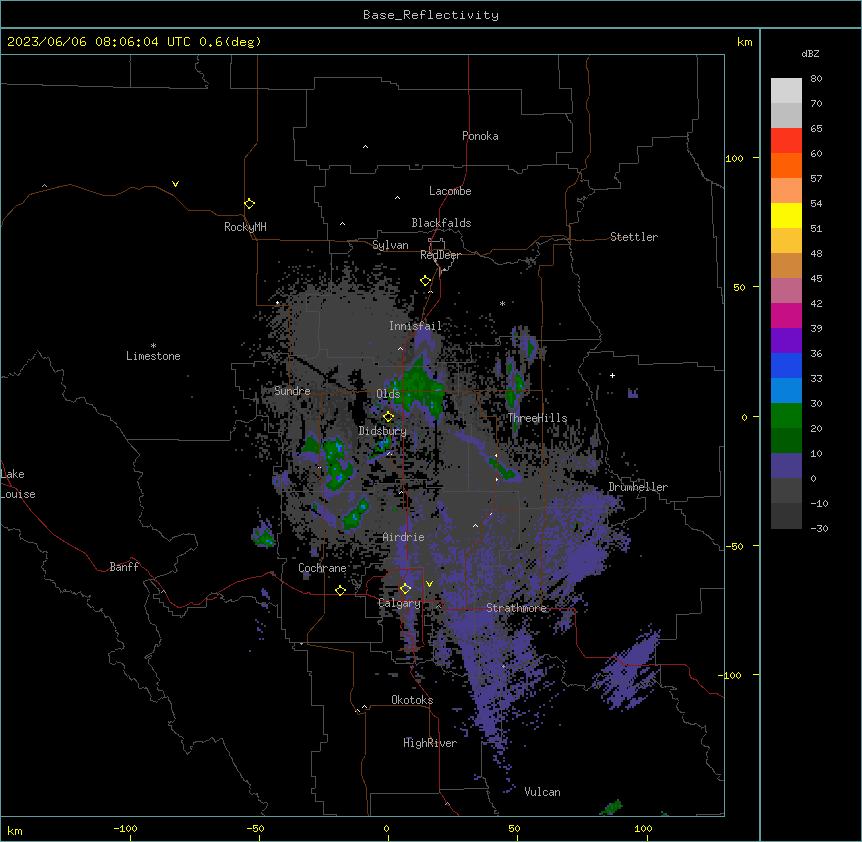Click the asterisk marker east of Innisfail

pyautogui.click(x=502, y=303)
